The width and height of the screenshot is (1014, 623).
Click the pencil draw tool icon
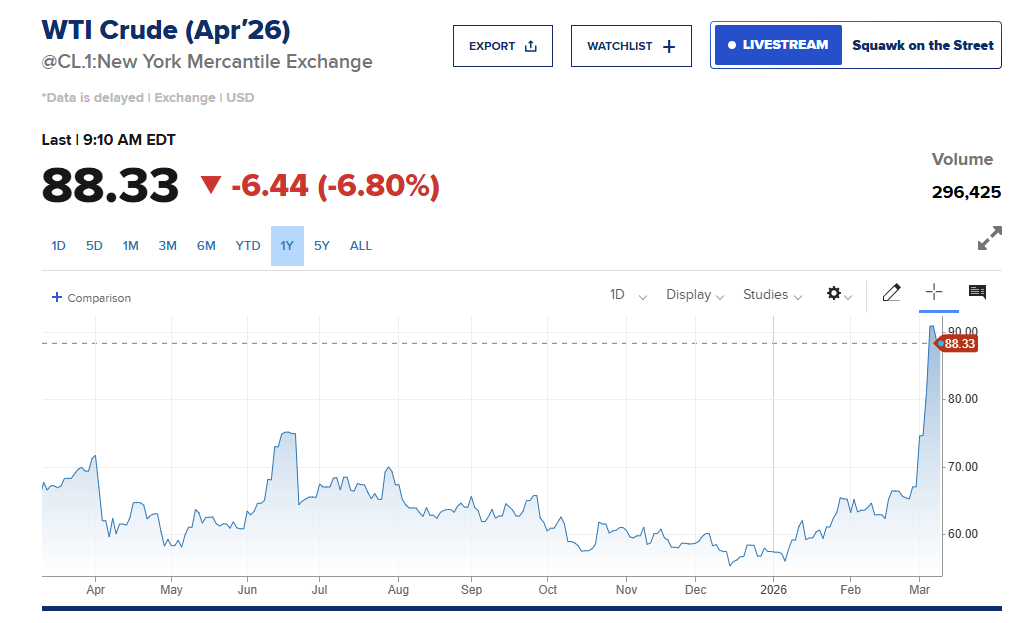point(891,293)
